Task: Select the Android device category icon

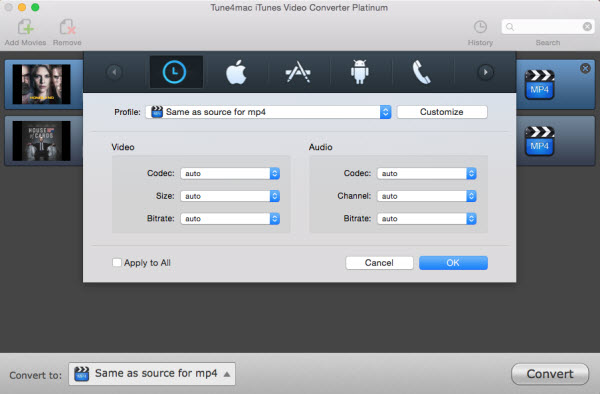Action: tap(360, 72)
